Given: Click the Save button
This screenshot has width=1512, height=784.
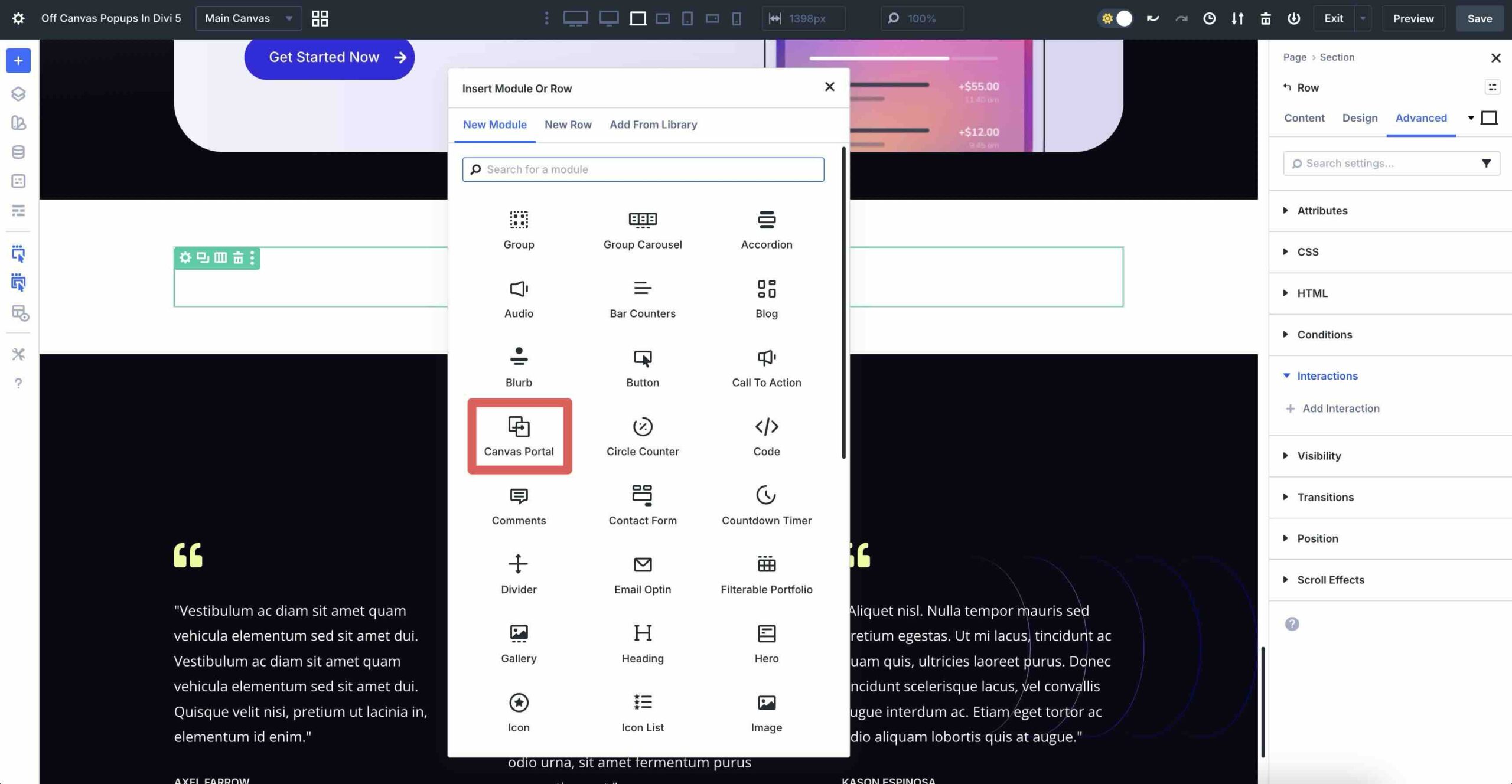Looking at the screenshot, I should 1480,18.
